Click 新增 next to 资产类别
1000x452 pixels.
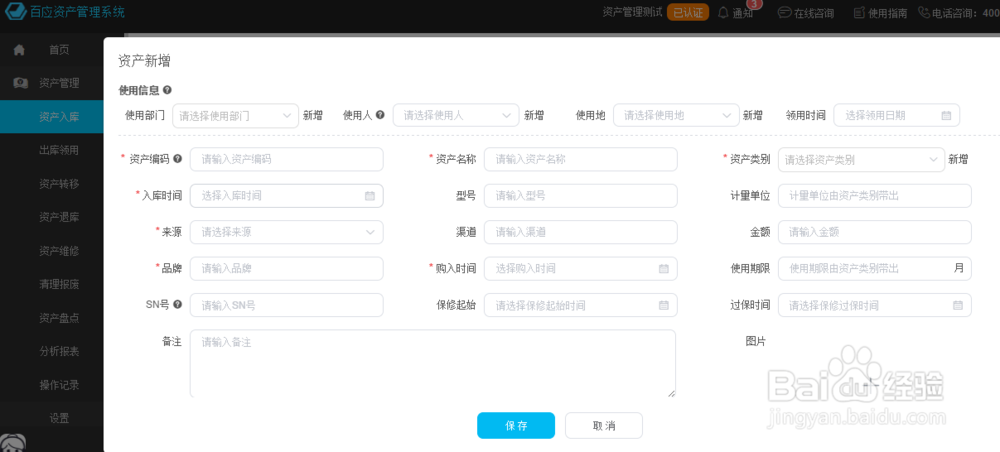tap(958, 159)
